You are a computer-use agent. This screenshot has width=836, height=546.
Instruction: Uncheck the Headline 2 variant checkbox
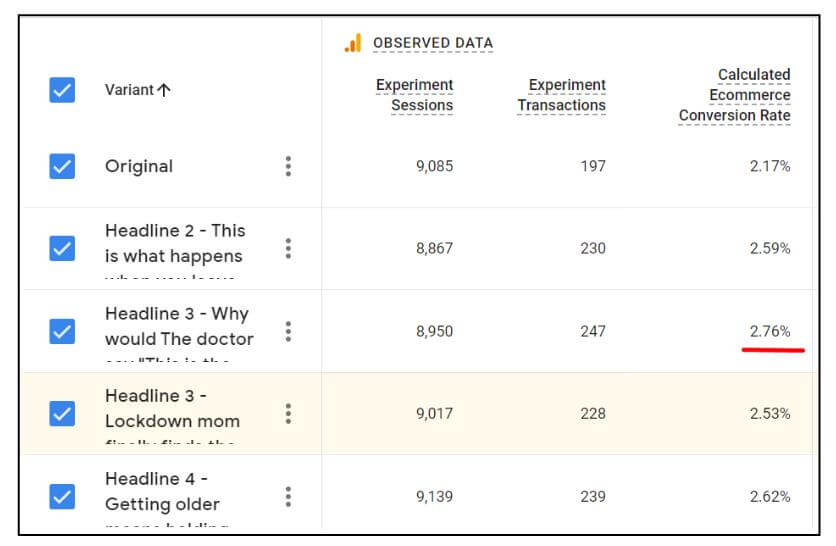pyautogui.click(x=62, y=248)
